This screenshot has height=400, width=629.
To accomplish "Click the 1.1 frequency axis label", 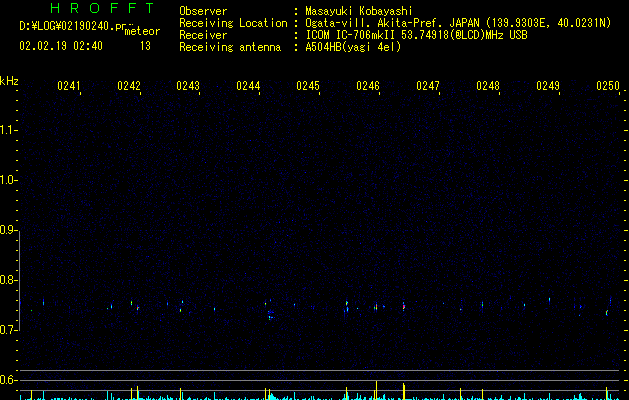I will (x=8, y=130).
